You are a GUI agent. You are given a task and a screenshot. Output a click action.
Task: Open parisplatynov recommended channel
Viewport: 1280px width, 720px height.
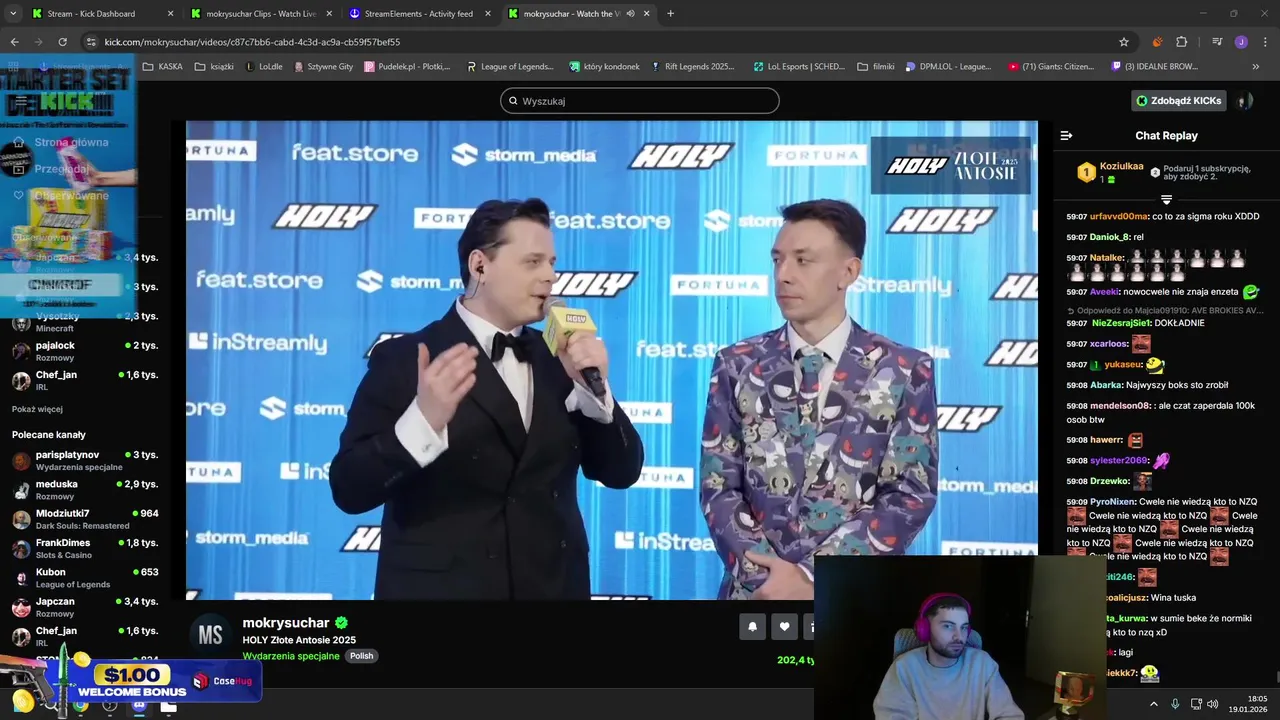tap(85, 460)
